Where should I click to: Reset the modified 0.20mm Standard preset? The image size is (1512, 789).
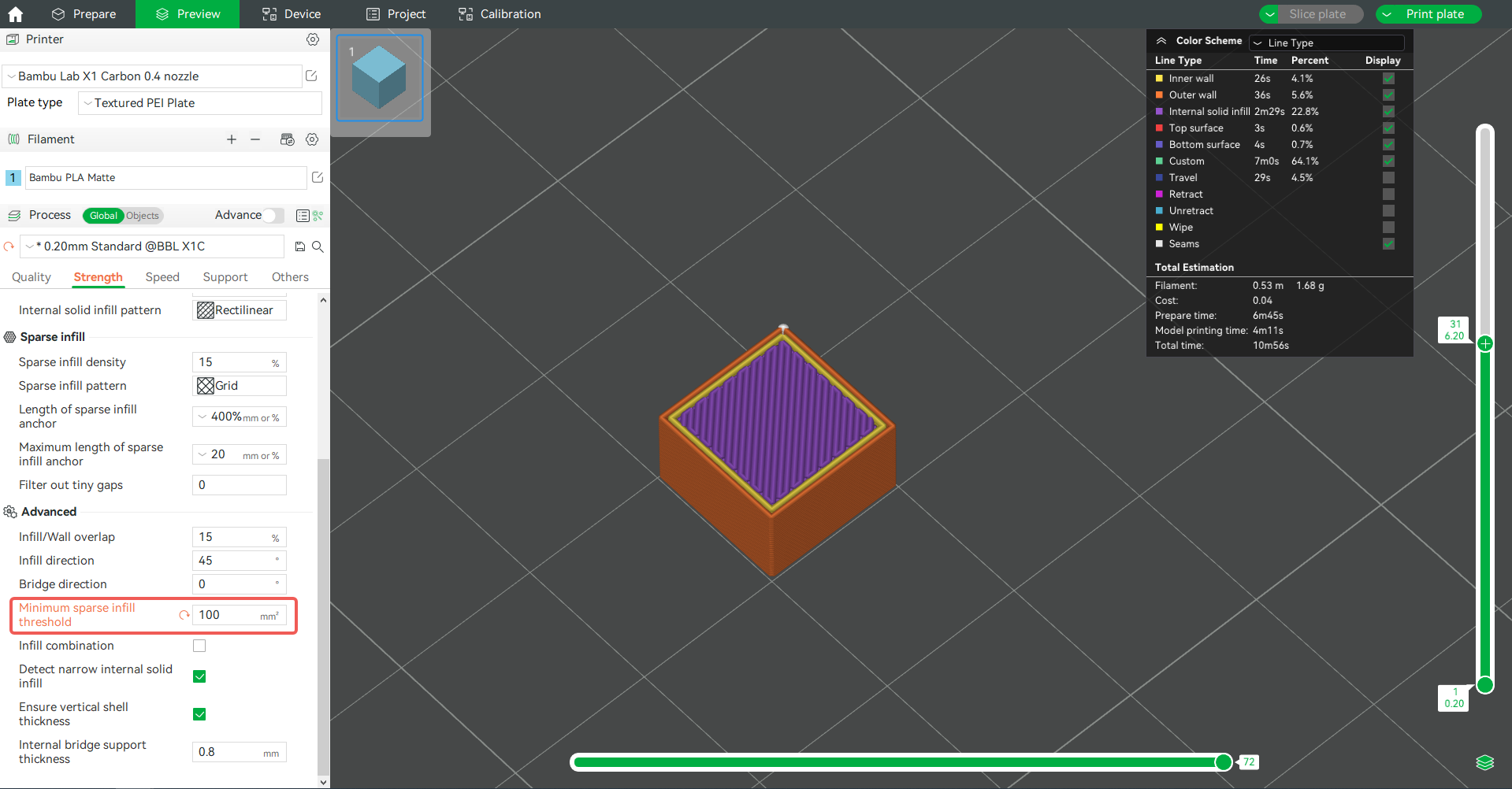click(x=9, y=246)
